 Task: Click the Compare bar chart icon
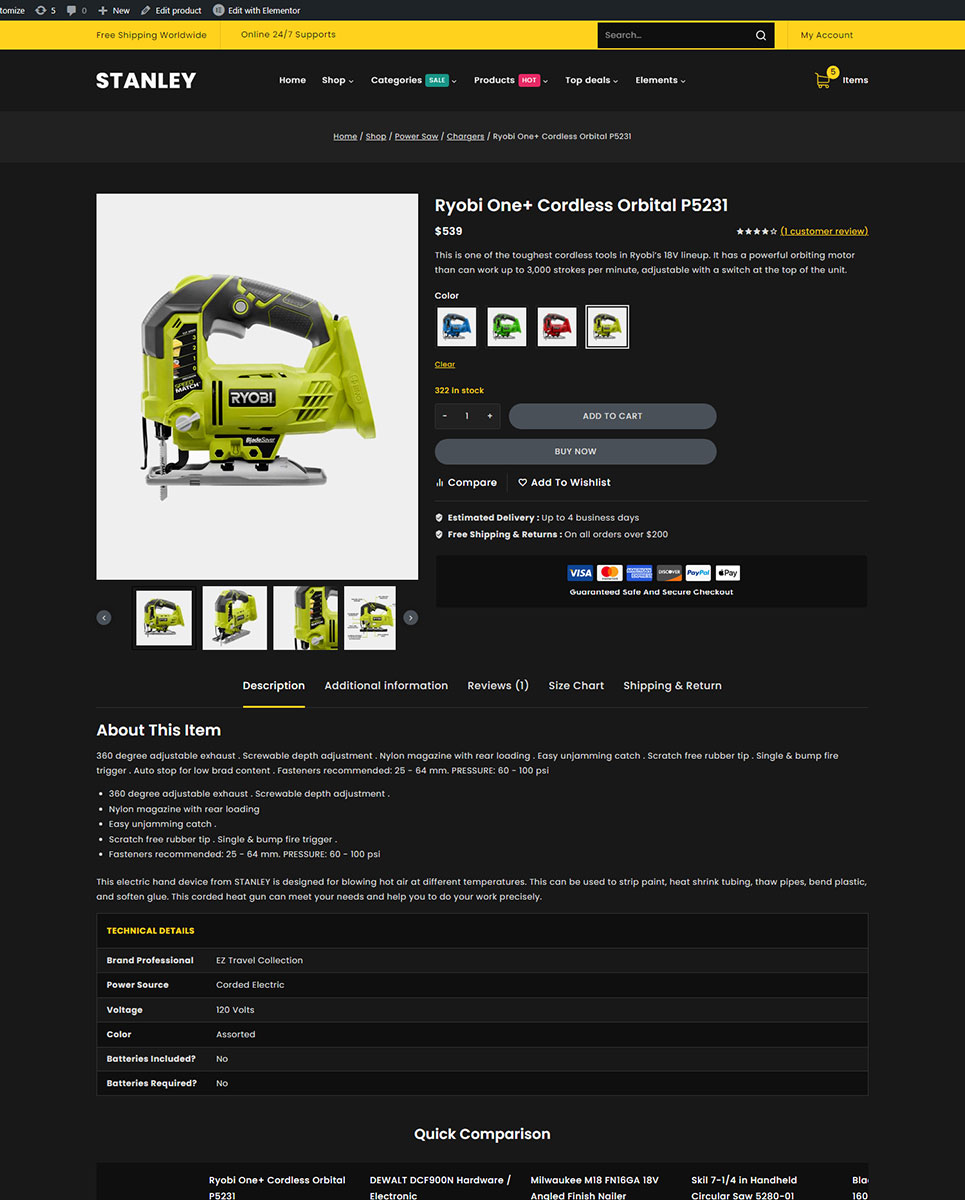click(440, 483)
